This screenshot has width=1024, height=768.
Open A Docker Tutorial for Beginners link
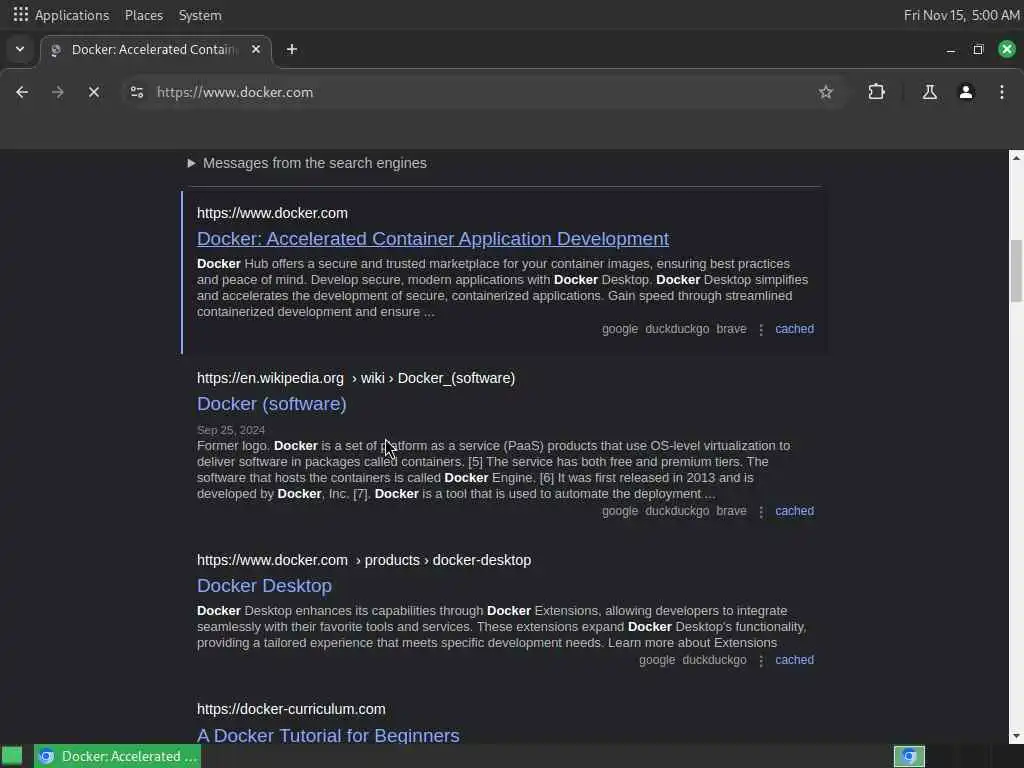tap(328, 735)
